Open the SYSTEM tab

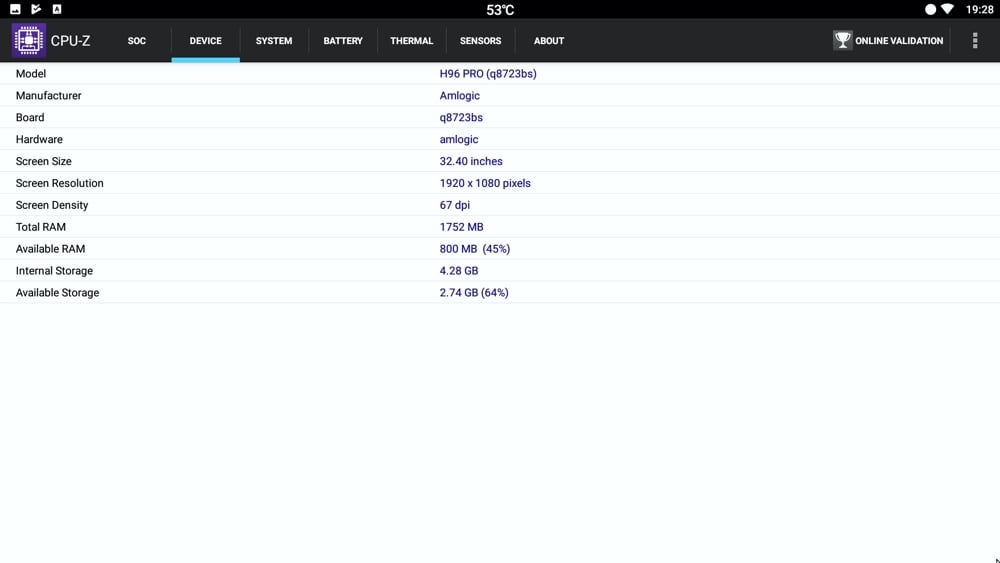click(274, 41)
